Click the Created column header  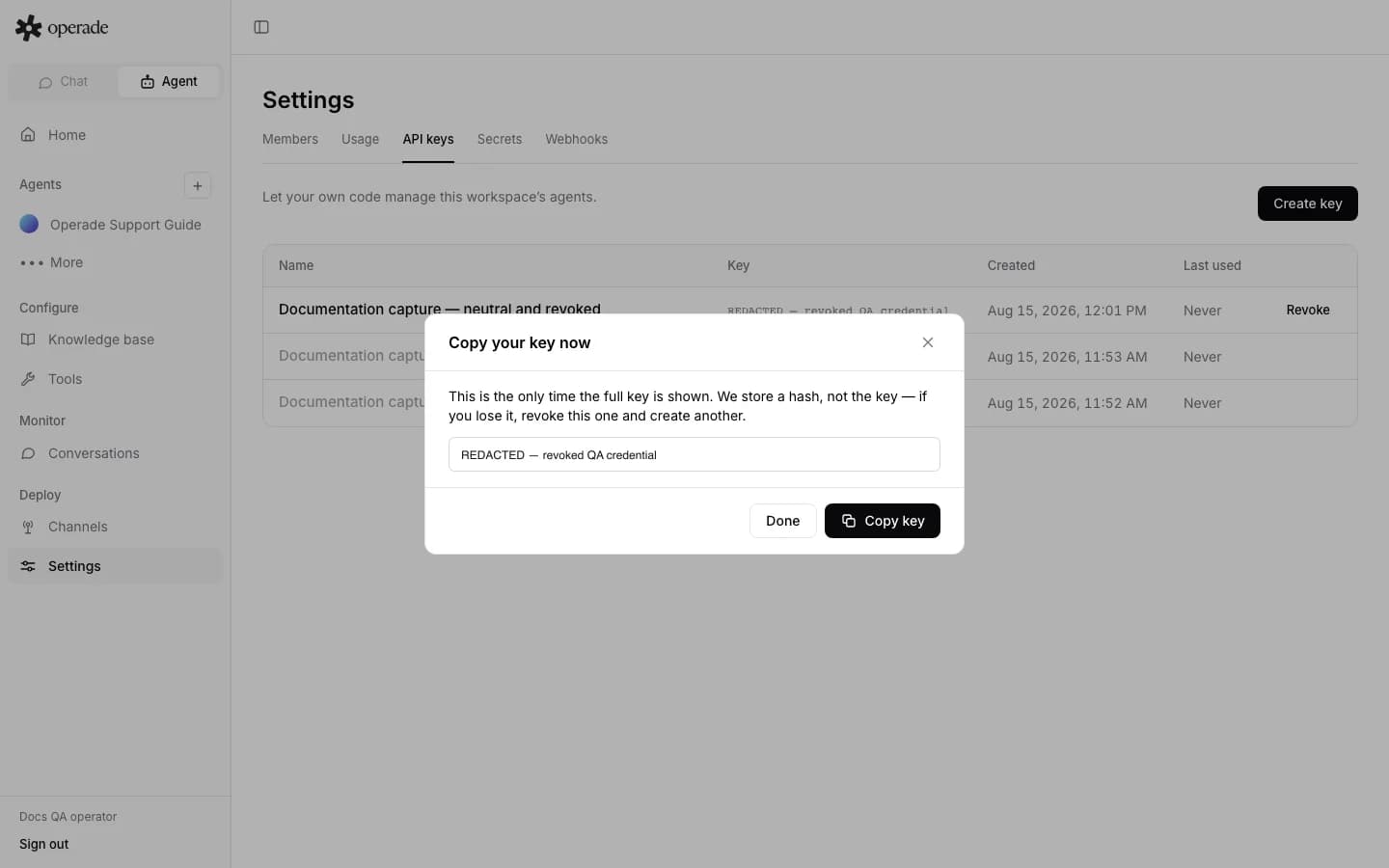point(1011,265)
